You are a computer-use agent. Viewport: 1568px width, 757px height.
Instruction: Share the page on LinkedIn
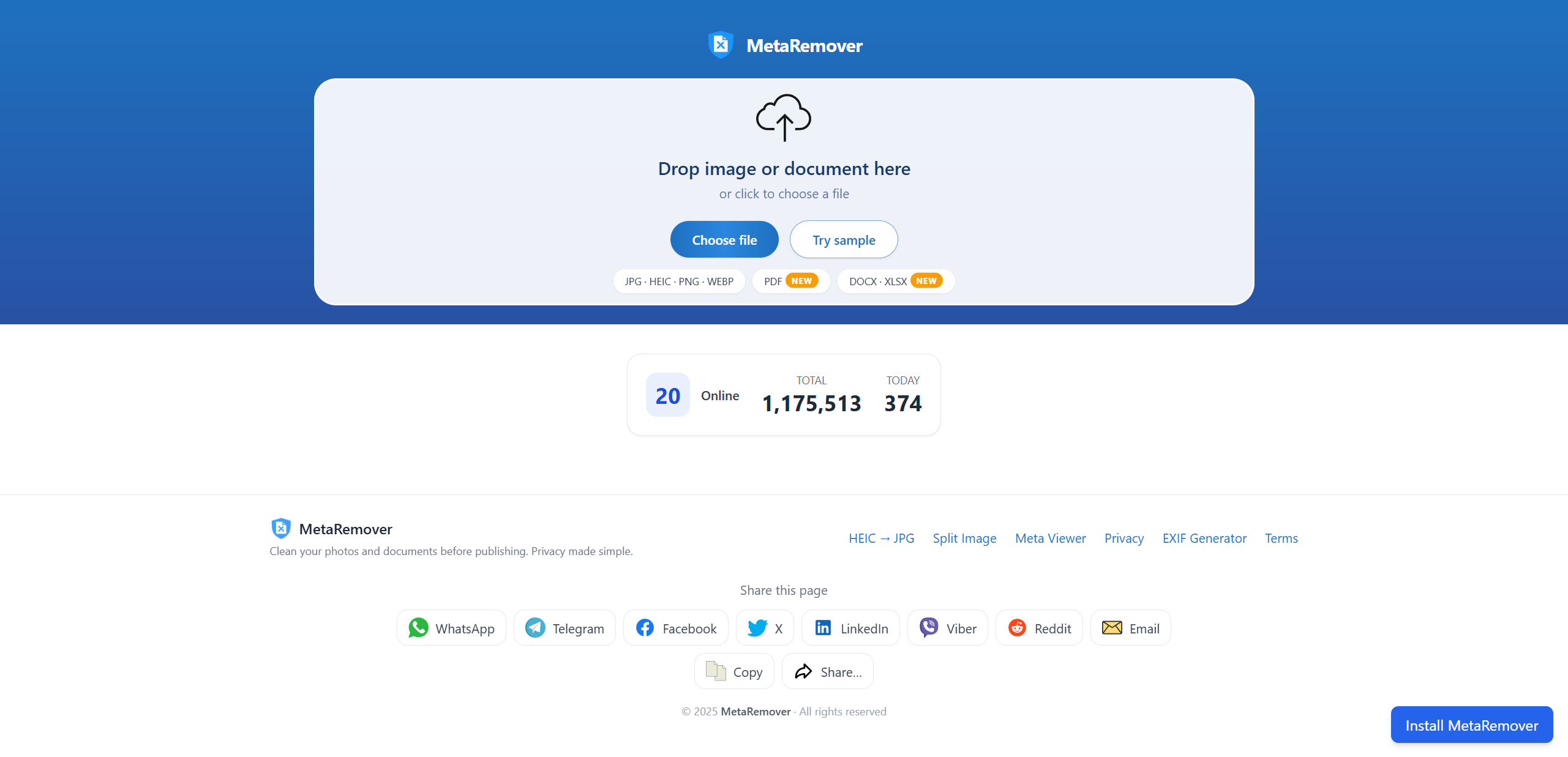coord(850,627)
